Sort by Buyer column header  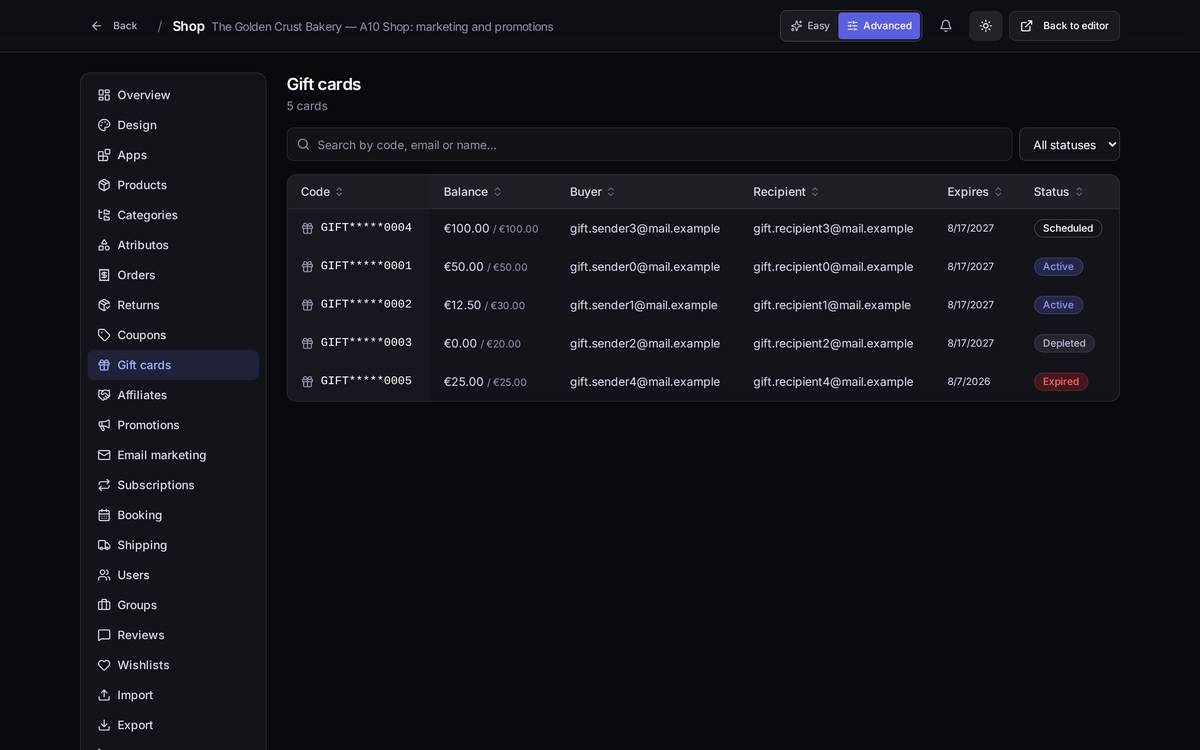[x=593, y=192]
